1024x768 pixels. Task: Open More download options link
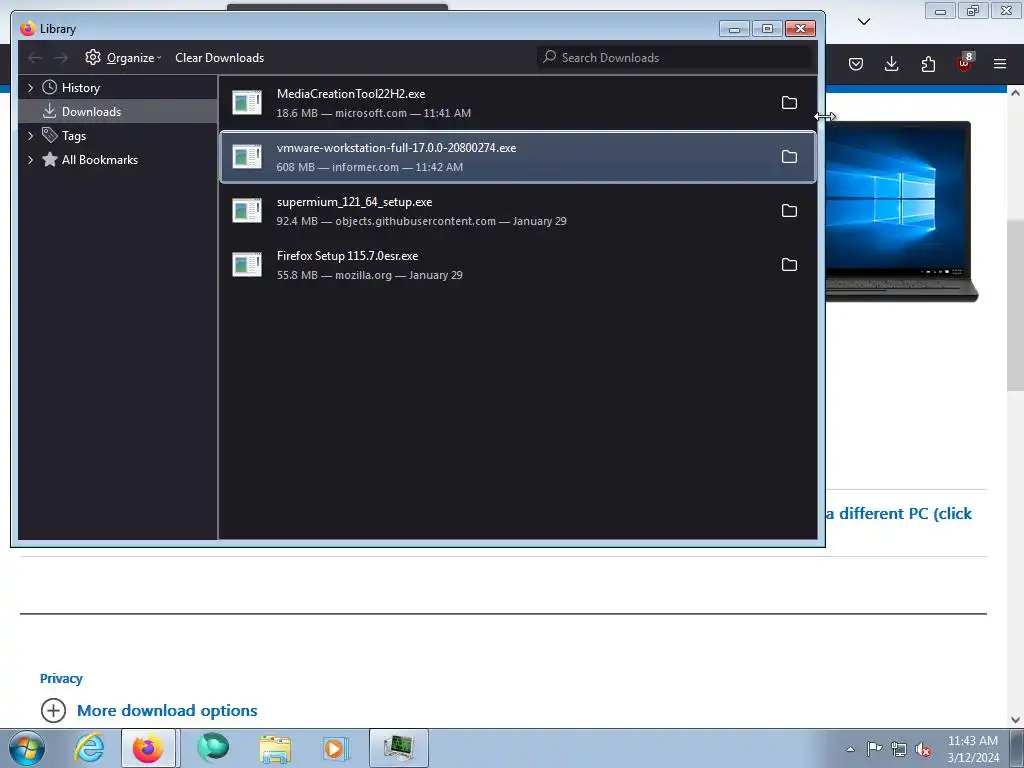coord(167,711)
